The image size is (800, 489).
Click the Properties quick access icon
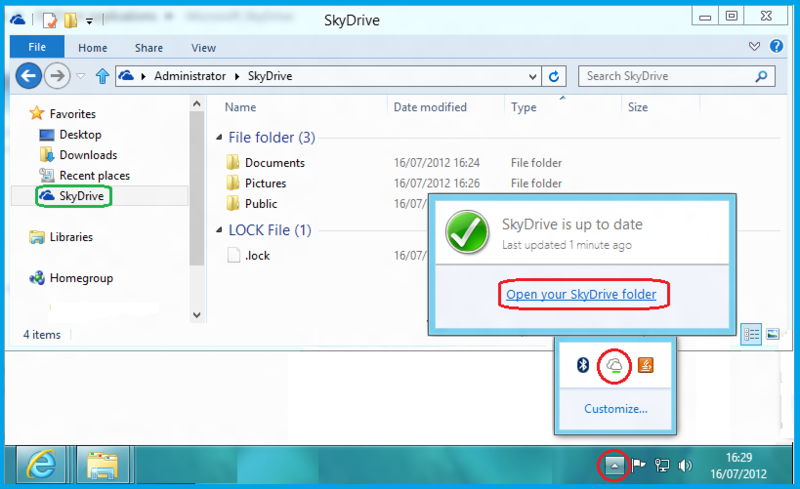50,20
